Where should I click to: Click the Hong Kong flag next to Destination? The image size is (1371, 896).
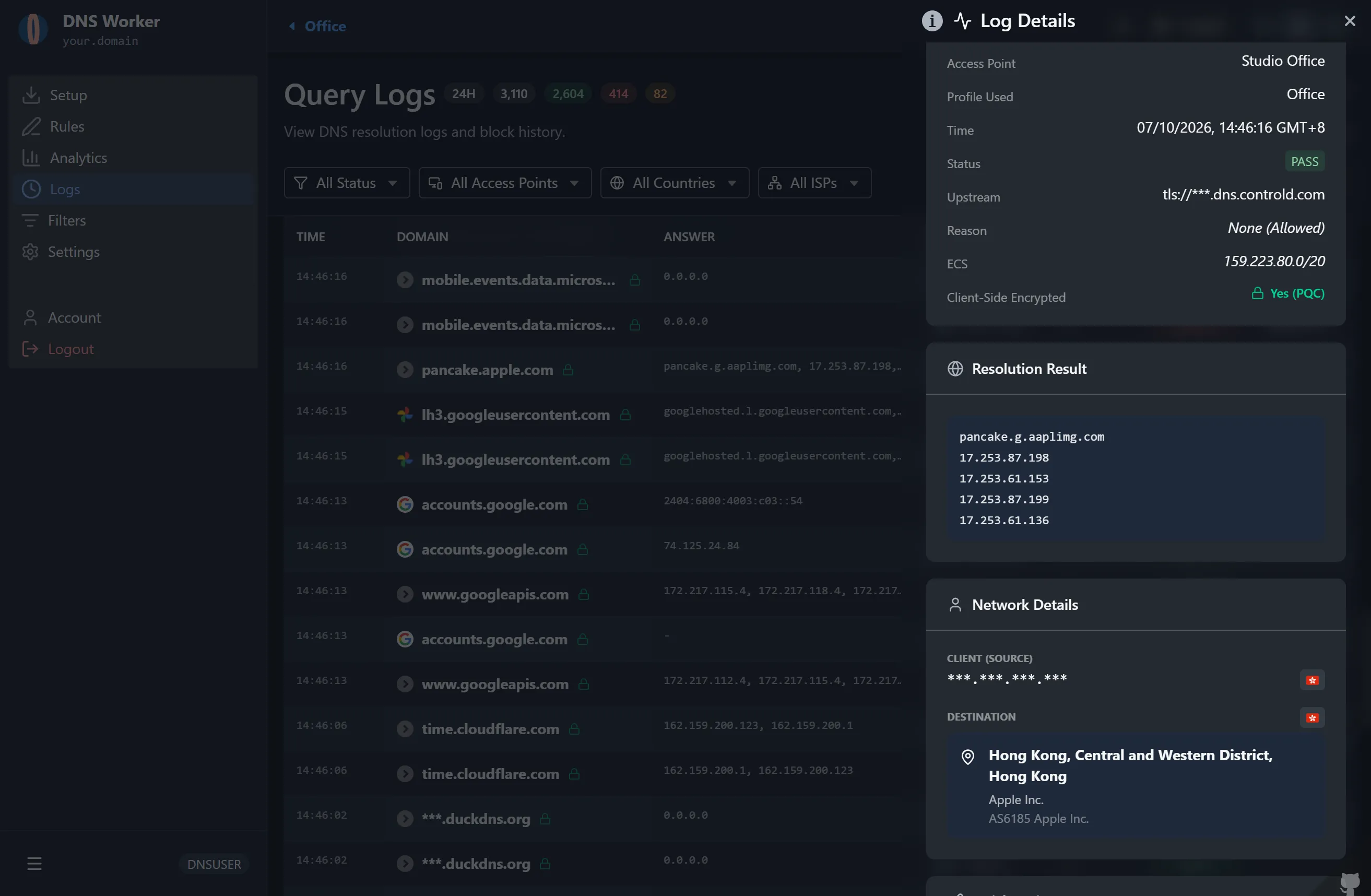(1312, 718)
